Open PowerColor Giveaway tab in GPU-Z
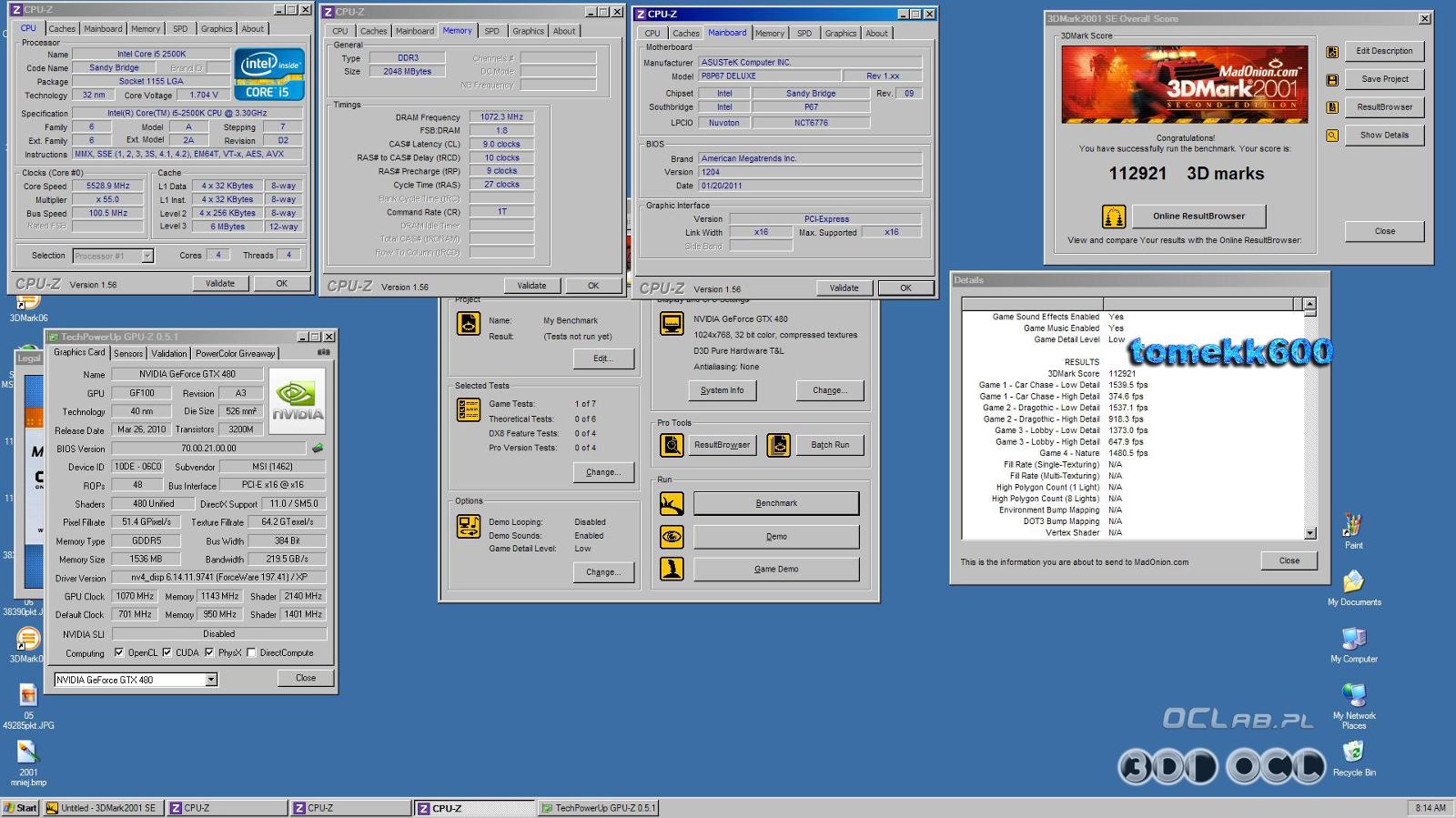Image resolution: width=1456 pixels, height=818 pixels. pos(235,353)
